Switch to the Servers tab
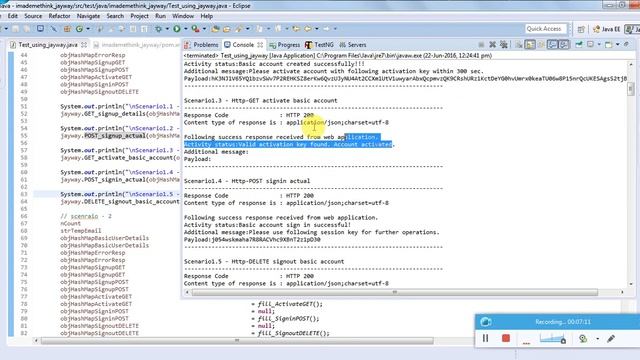Image resolution: width=640 pixels, height=360 pixels. click(353, 44)
